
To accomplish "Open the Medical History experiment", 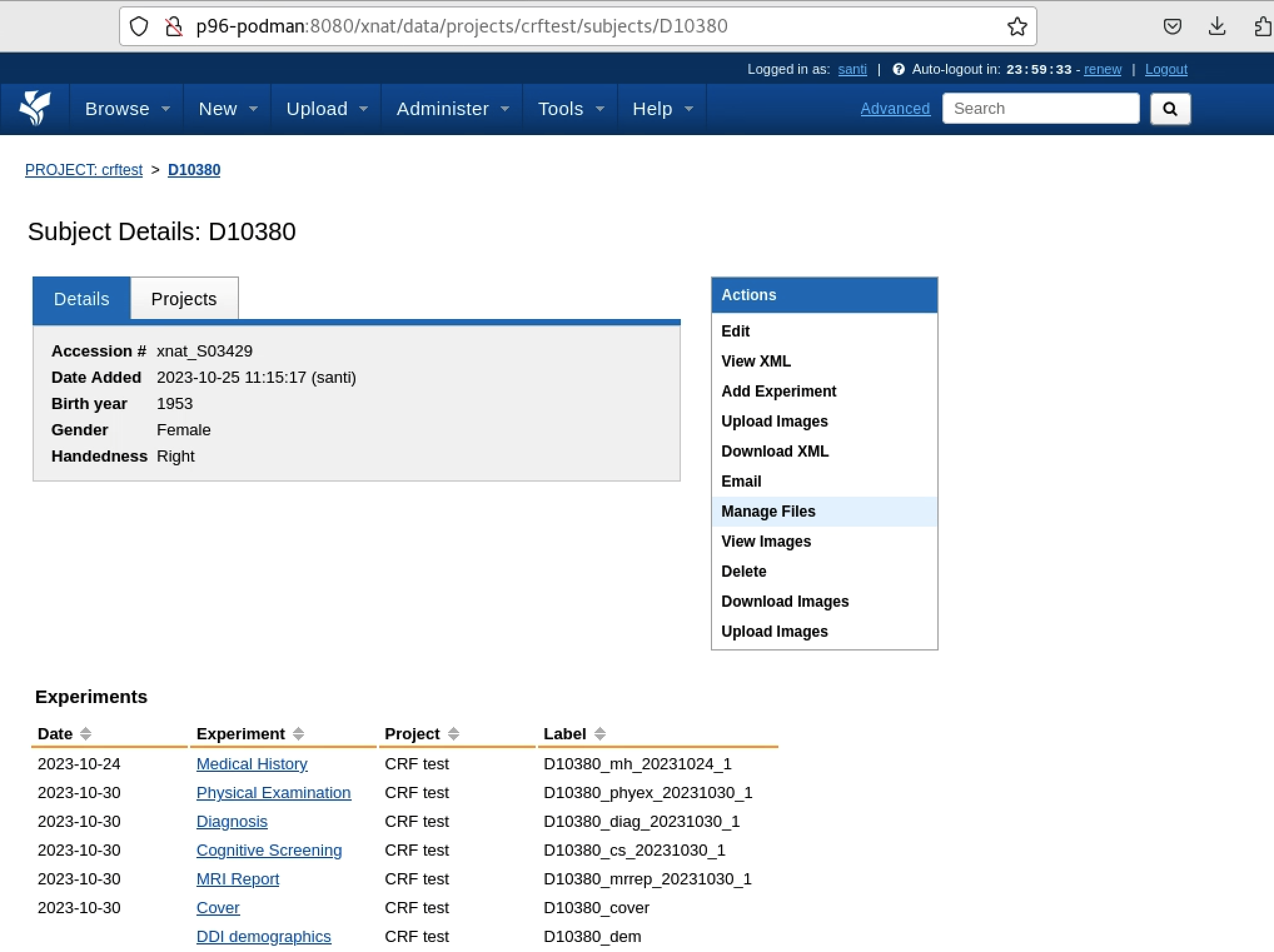I will click(252, 764).
